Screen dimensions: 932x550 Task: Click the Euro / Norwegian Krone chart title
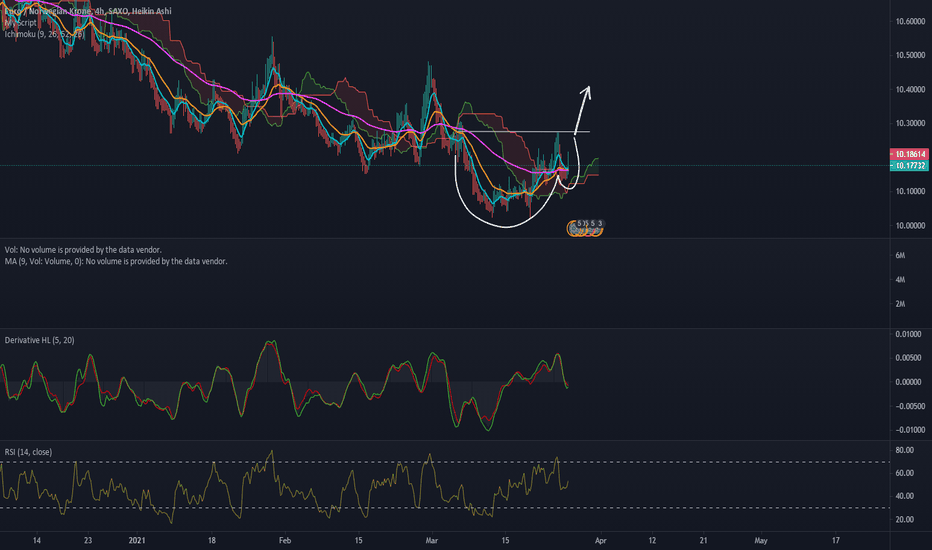pos(88,11)
